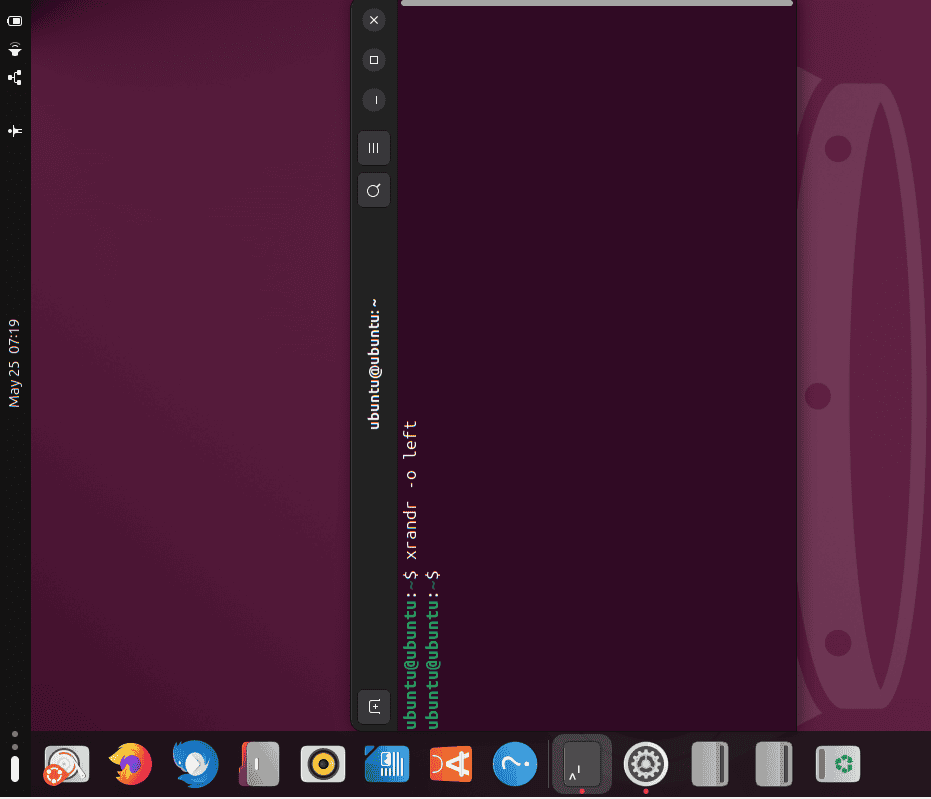Click the volume icon in the system tray

(15, 49)
